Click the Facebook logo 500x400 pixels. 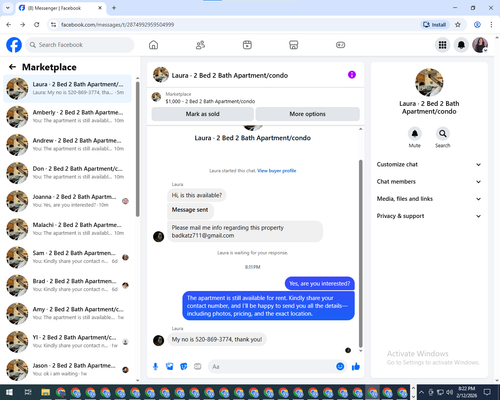click(14, 45)
